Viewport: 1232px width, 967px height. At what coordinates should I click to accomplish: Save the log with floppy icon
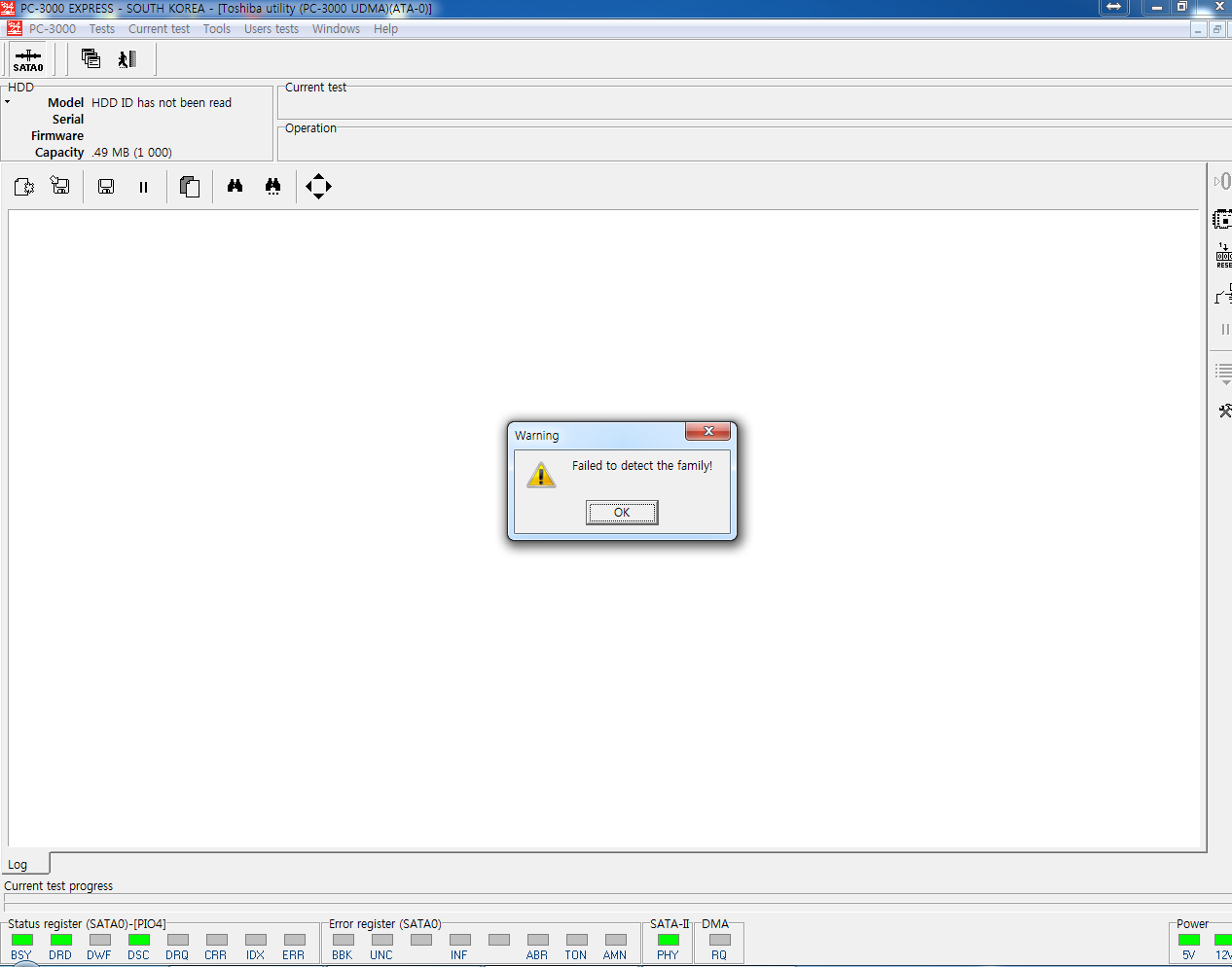[x=106, y=186]
